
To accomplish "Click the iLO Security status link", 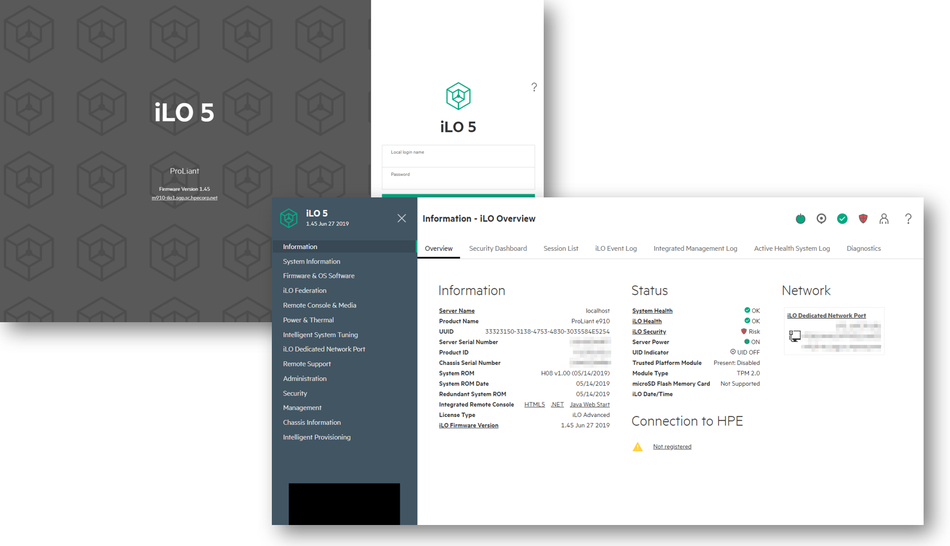I will tap(649, 331).
